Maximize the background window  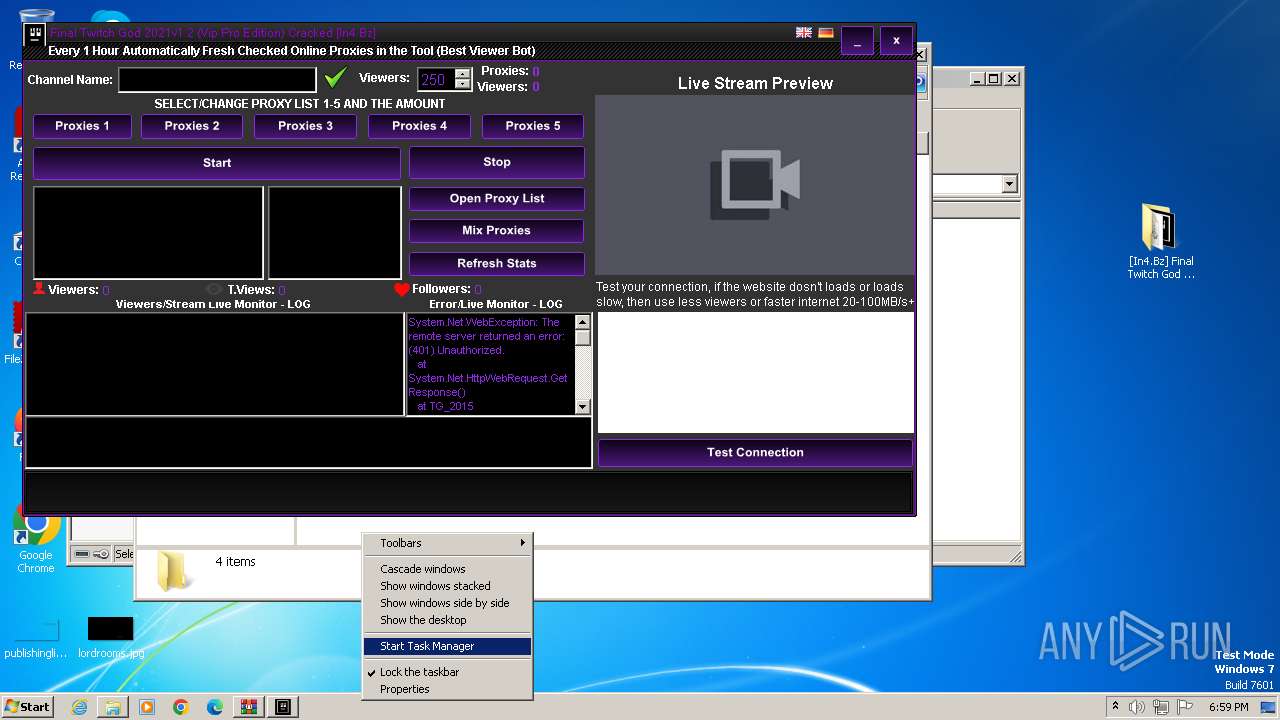[x=993, y=78]
